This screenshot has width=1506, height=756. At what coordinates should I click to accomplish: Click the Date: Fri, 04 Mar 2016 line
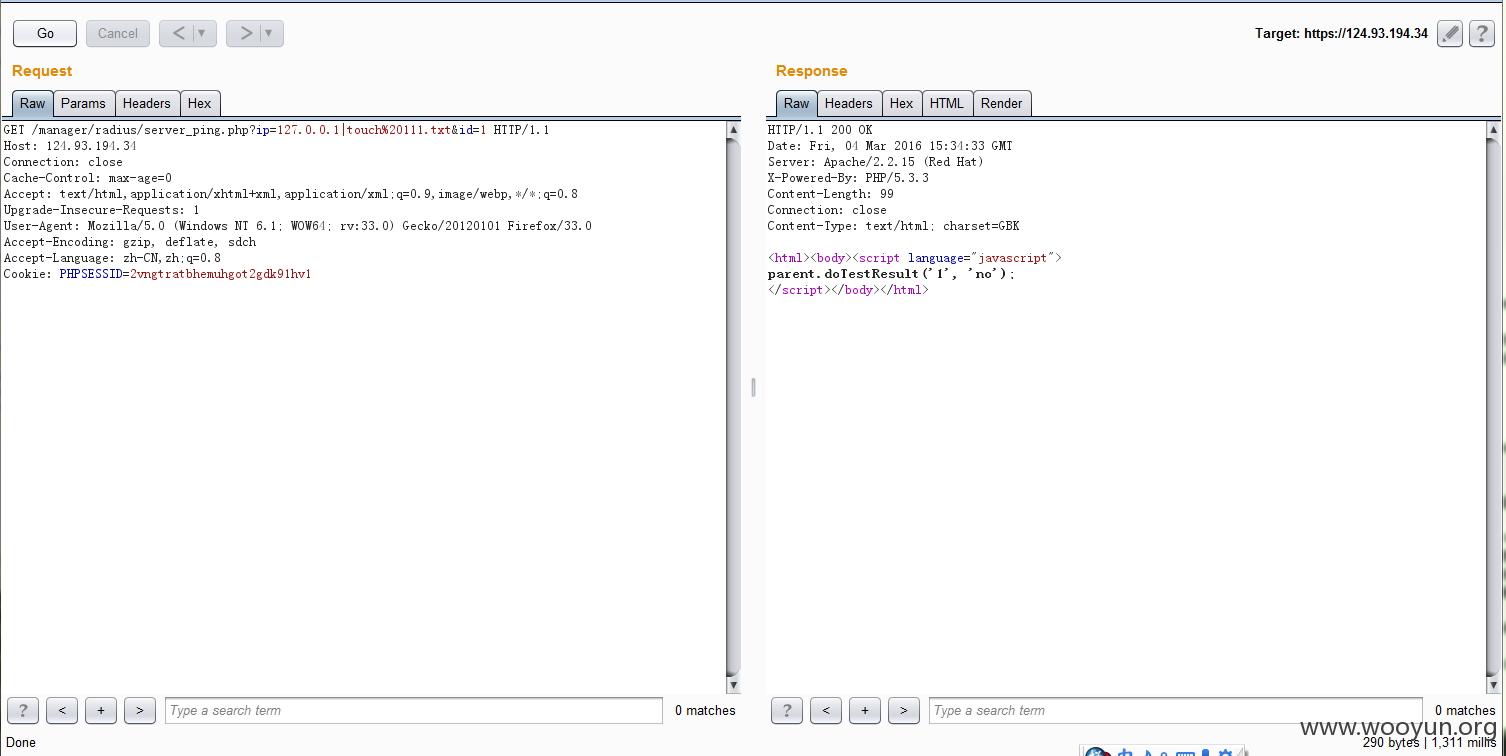click(890, 146)
